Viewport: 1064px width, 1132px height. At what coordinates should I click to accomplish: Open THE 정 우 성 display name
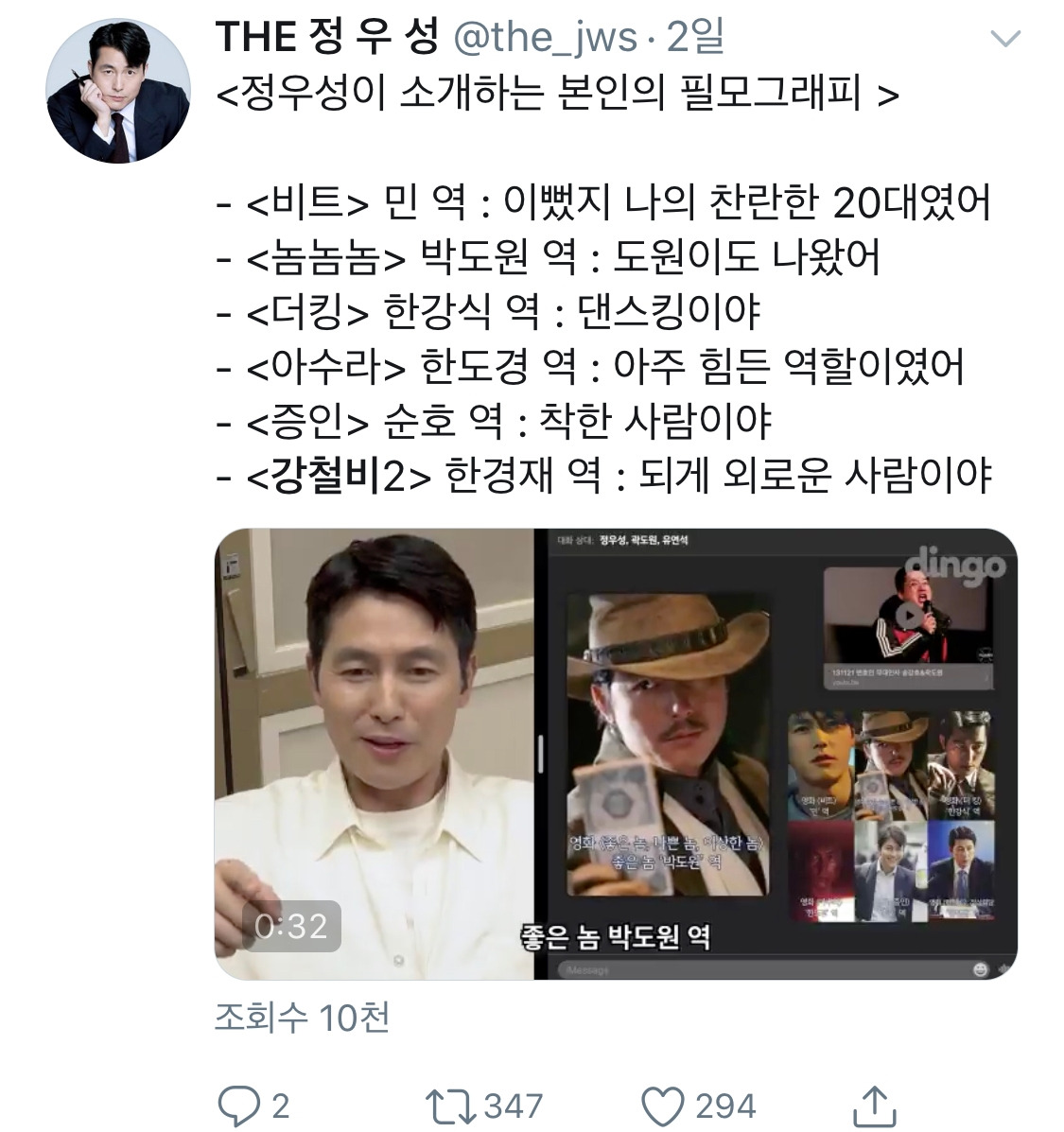[328, 36]
